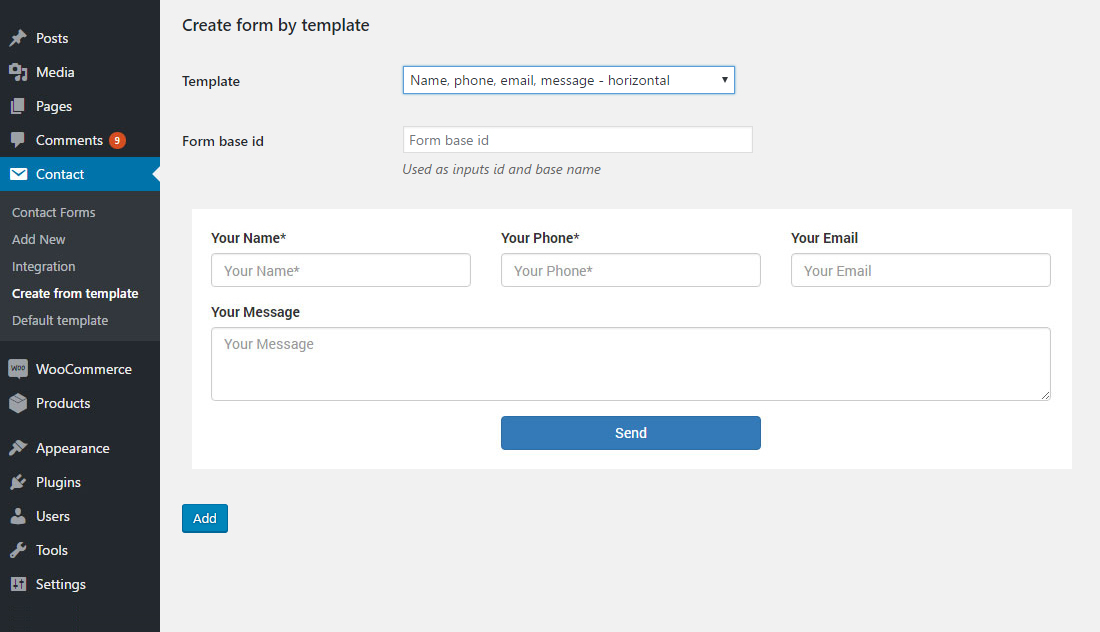Viewport: 1100px width, 632px height.
Task: Click the Media icon in sidebar
Action: (18, 72)
